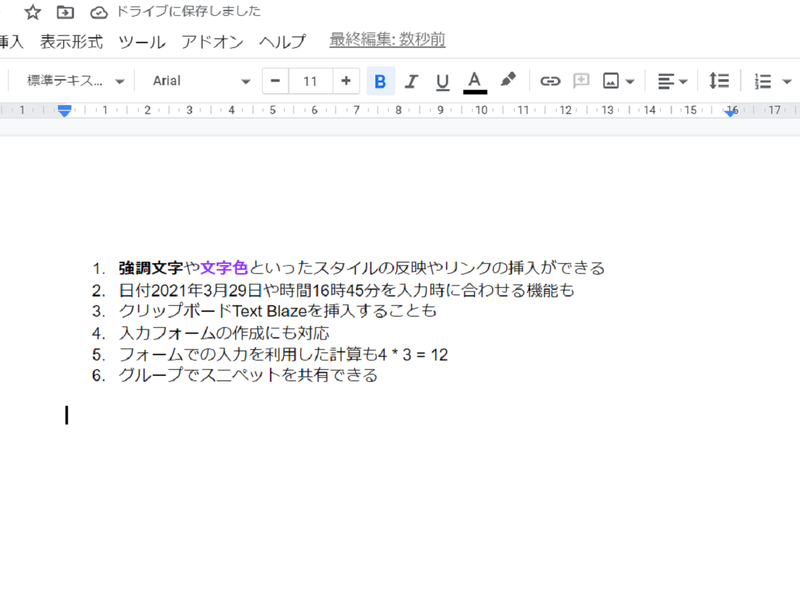Insert an image
Viewport: 800px width, 599px height.
613,80
